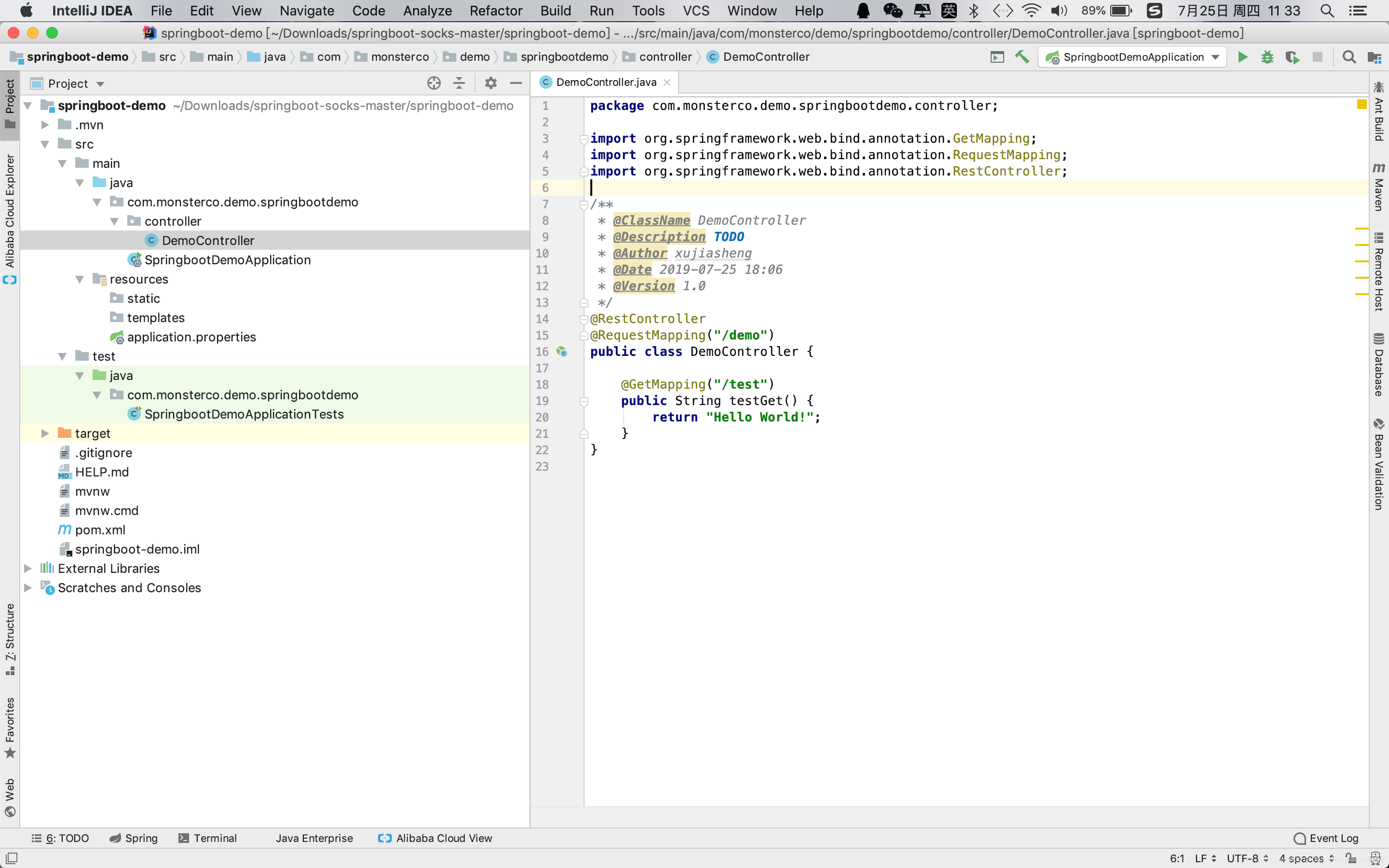Open macOS Spotlight search icon
Screen dimensions: 1389x868
[x=1327, y=10]
